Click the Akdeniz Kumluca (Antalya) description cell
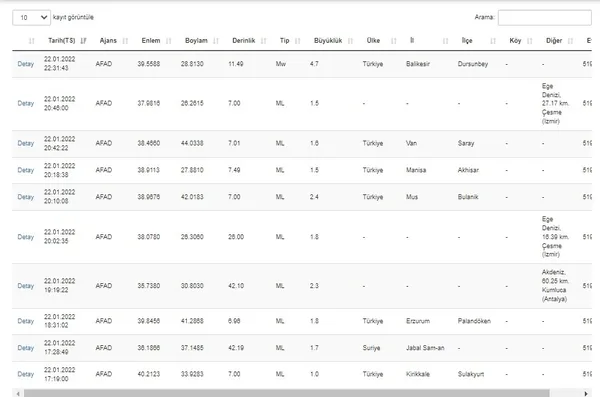 click(x=555, y=286)
